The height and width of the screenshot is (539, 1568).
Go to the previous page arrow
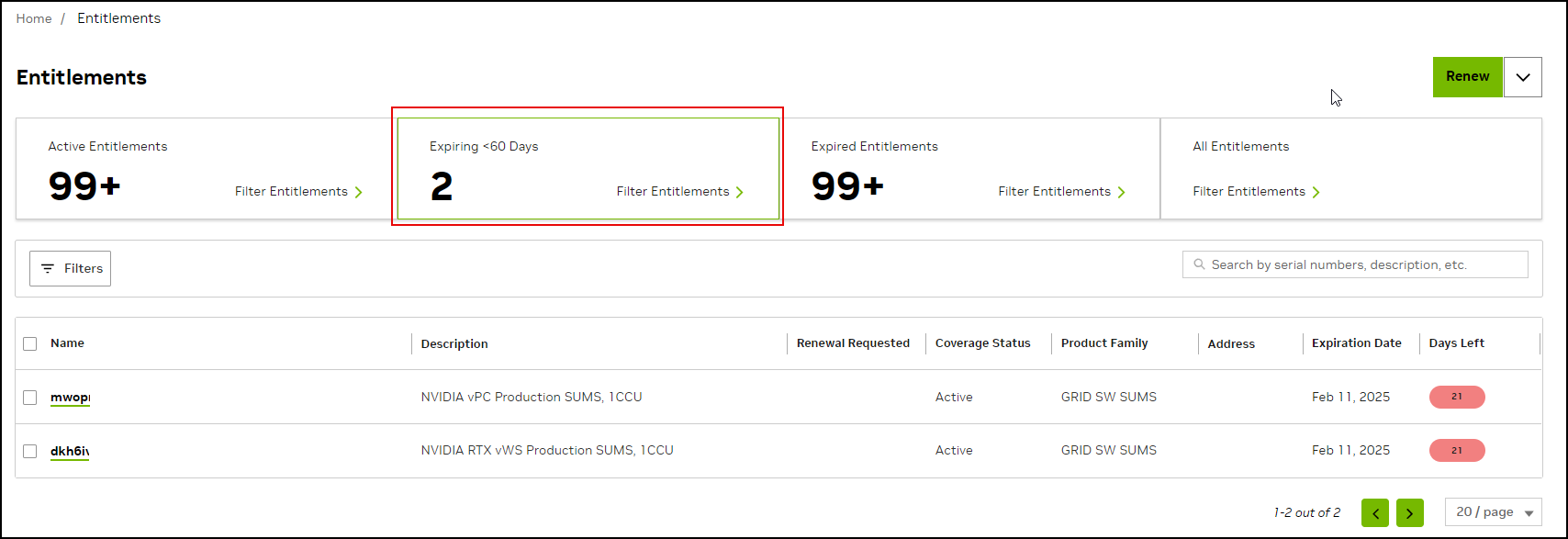[x=1375, y=512]
